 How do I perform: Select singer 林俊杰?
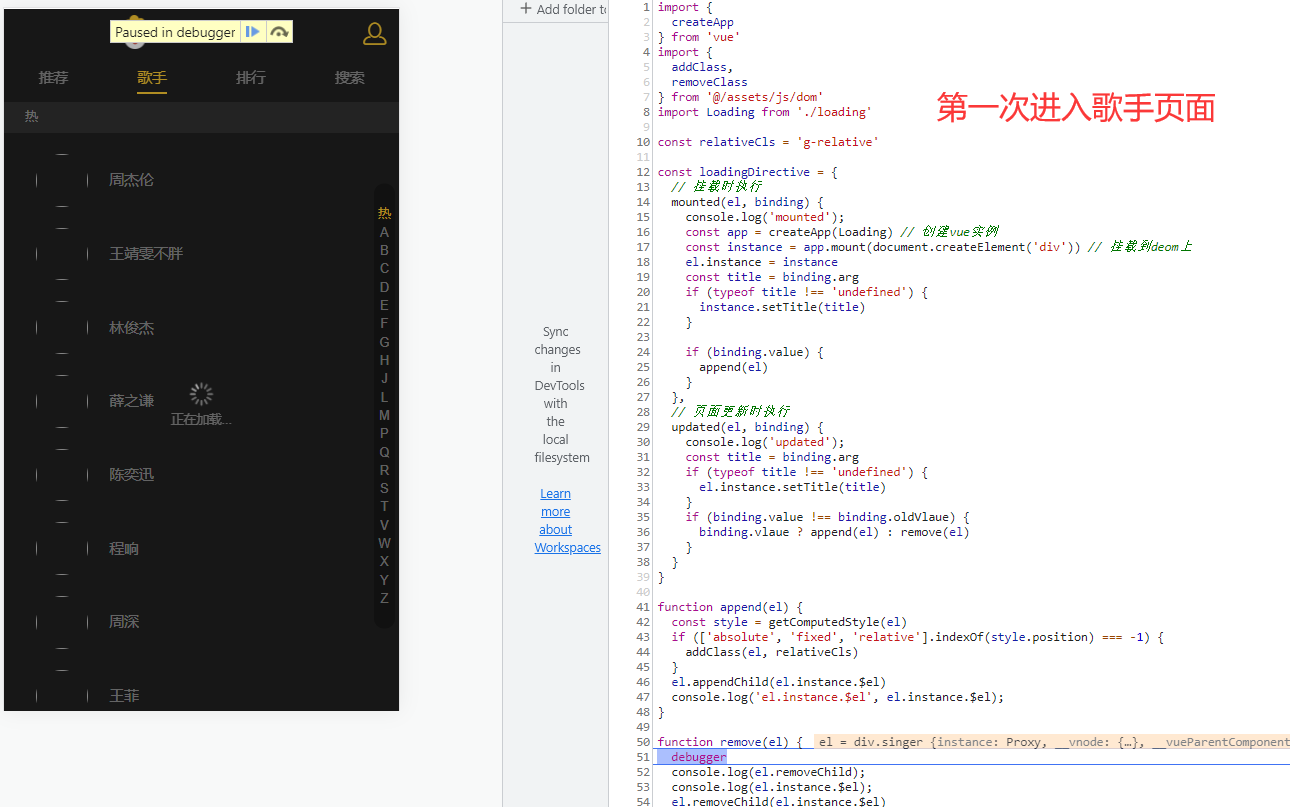(131, 328)
